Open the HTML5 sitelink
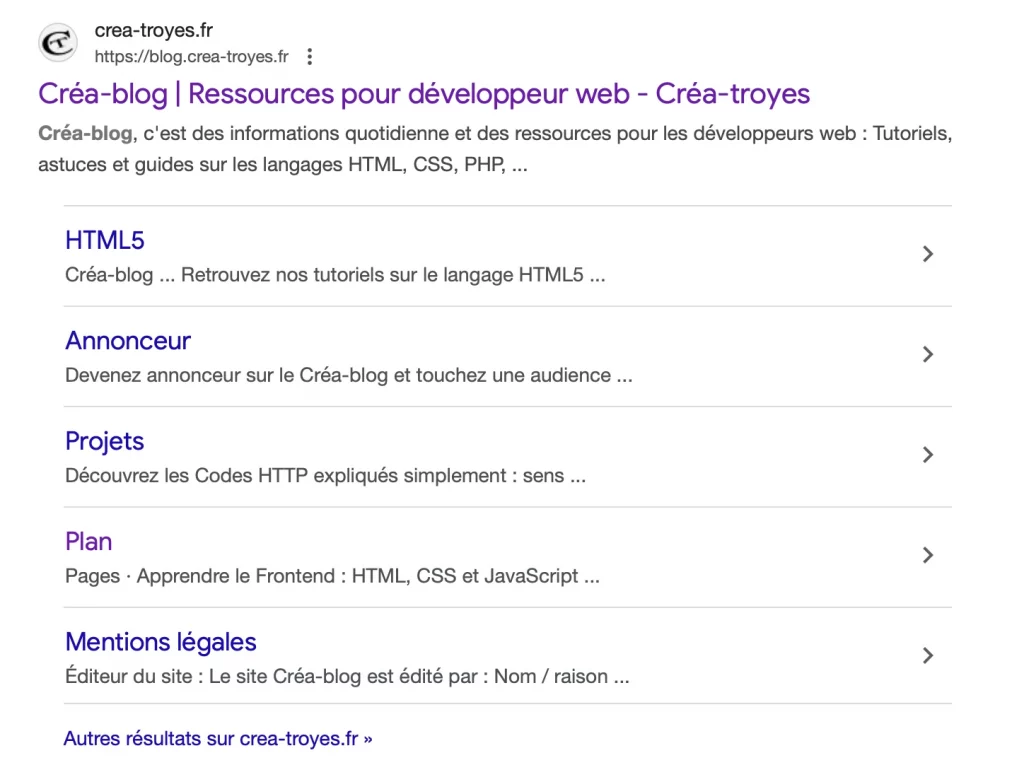 click(104, 240)
